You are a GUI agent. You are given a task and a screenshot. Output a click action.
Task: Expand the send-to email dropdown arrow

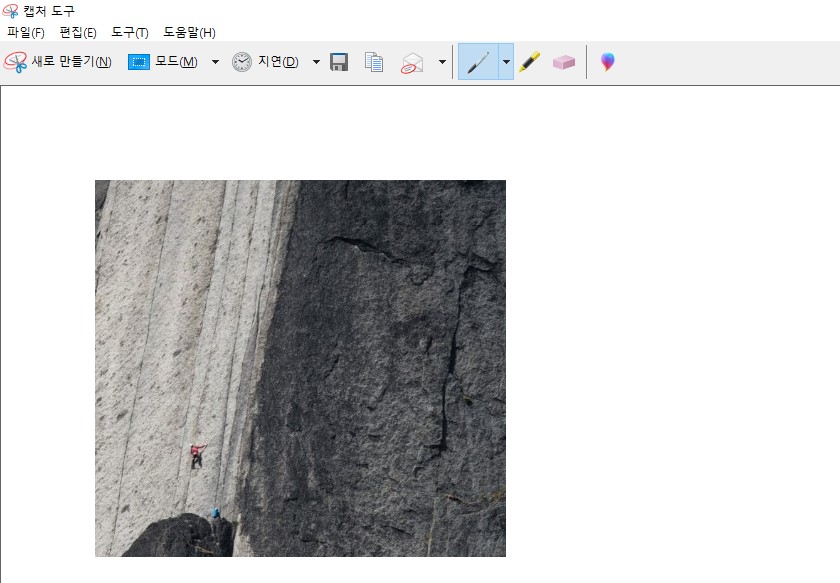pyautogui.click(x=442, y=62)
